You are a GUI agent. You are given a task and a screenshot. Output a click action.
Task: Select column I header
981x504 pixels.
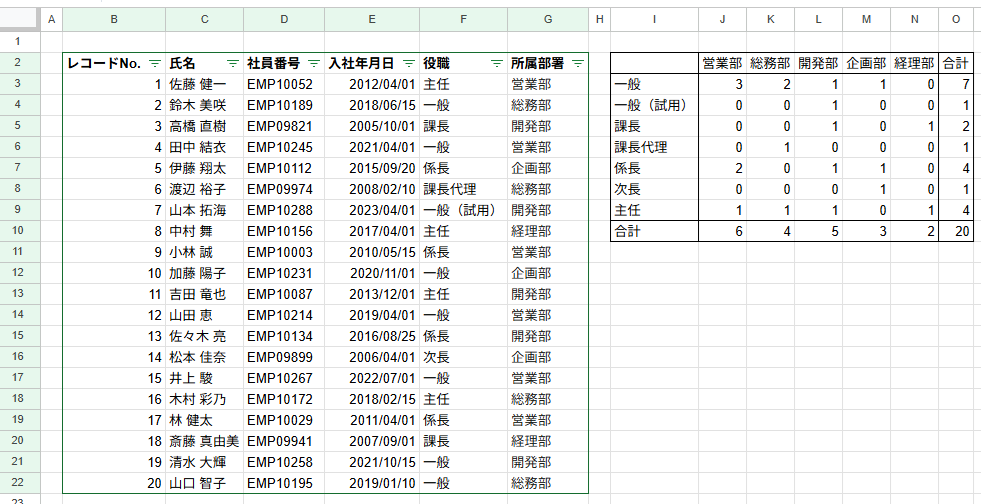coord(654,19)
